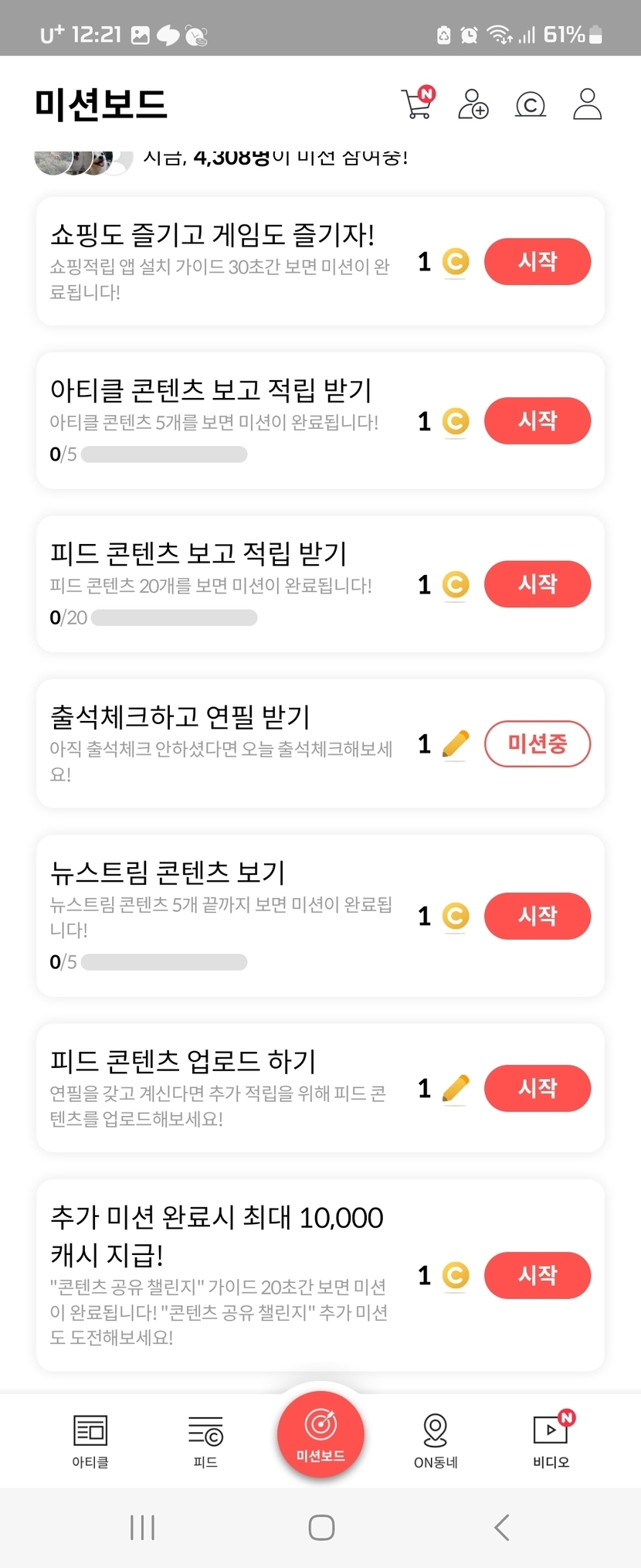Start the 아티클 콘텐츠 보고 적립 받기 mission

pyautogui.click(x=537, y=421)
